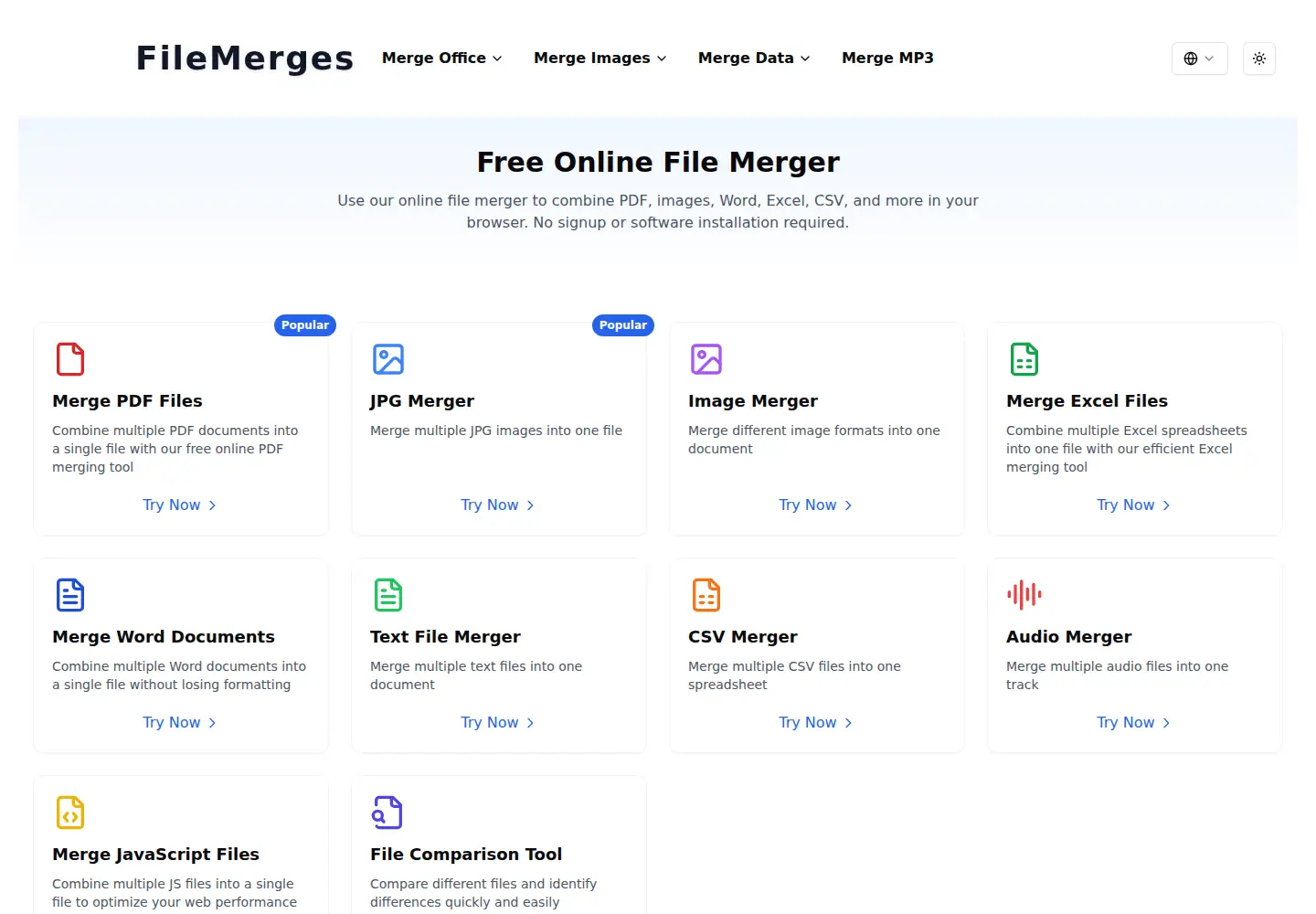The image size is (1316, 914).
Task: Click the blue JPG Merger image icon
Action: [x=388, y=359]
